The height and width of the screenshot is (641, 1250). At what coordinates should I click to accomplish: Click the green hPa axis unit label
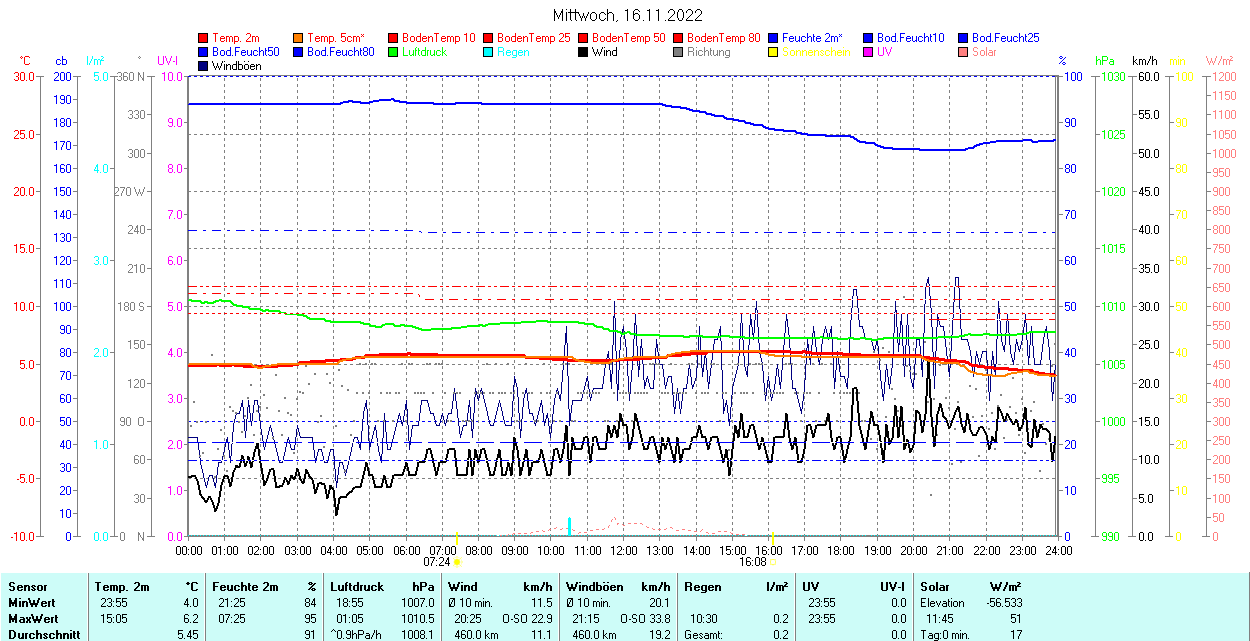pos(1104,61)
